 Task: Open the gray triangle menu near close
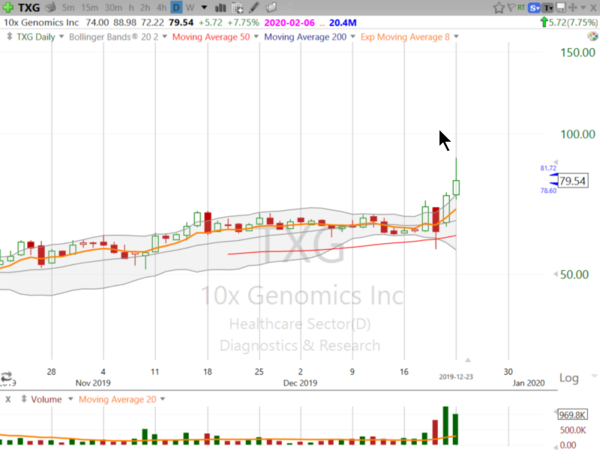click(x=583, y=7)
